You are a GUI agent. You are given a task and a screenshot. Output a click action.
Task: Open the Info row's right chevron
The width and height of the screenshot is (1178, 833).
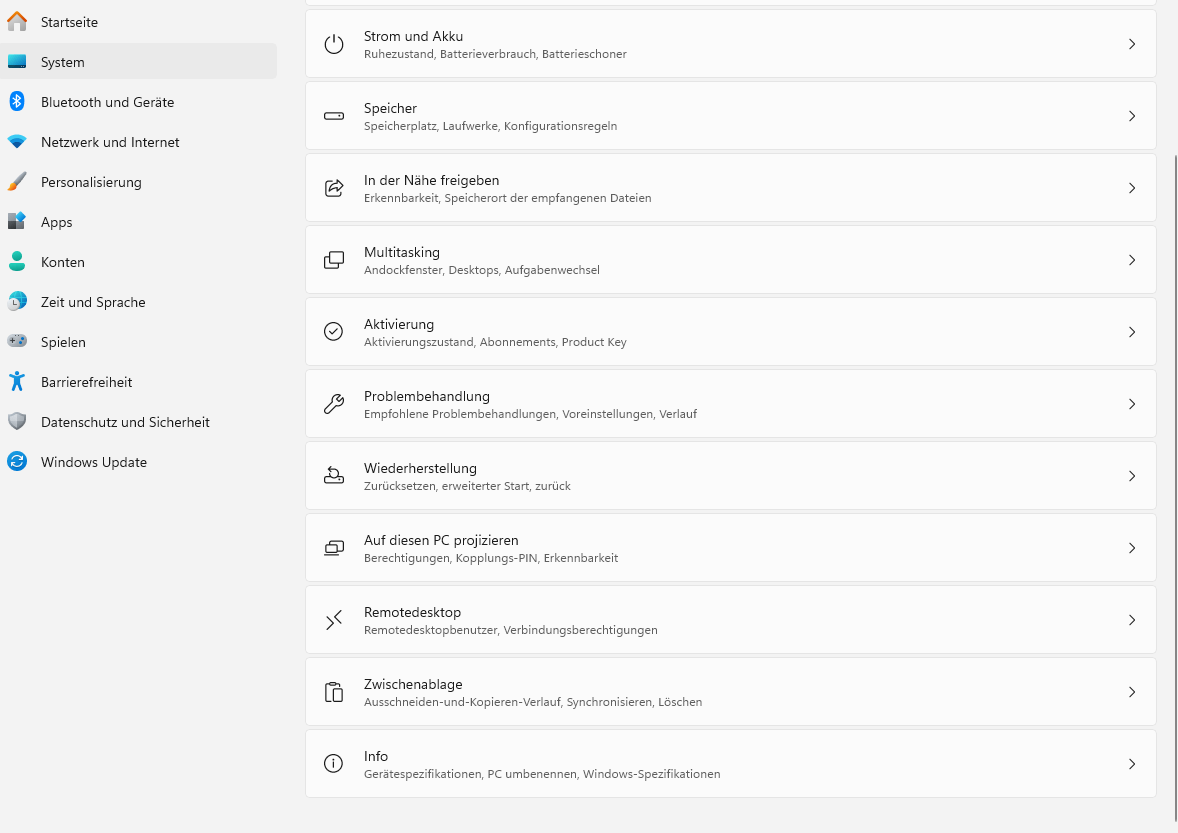click(1132, 764)
